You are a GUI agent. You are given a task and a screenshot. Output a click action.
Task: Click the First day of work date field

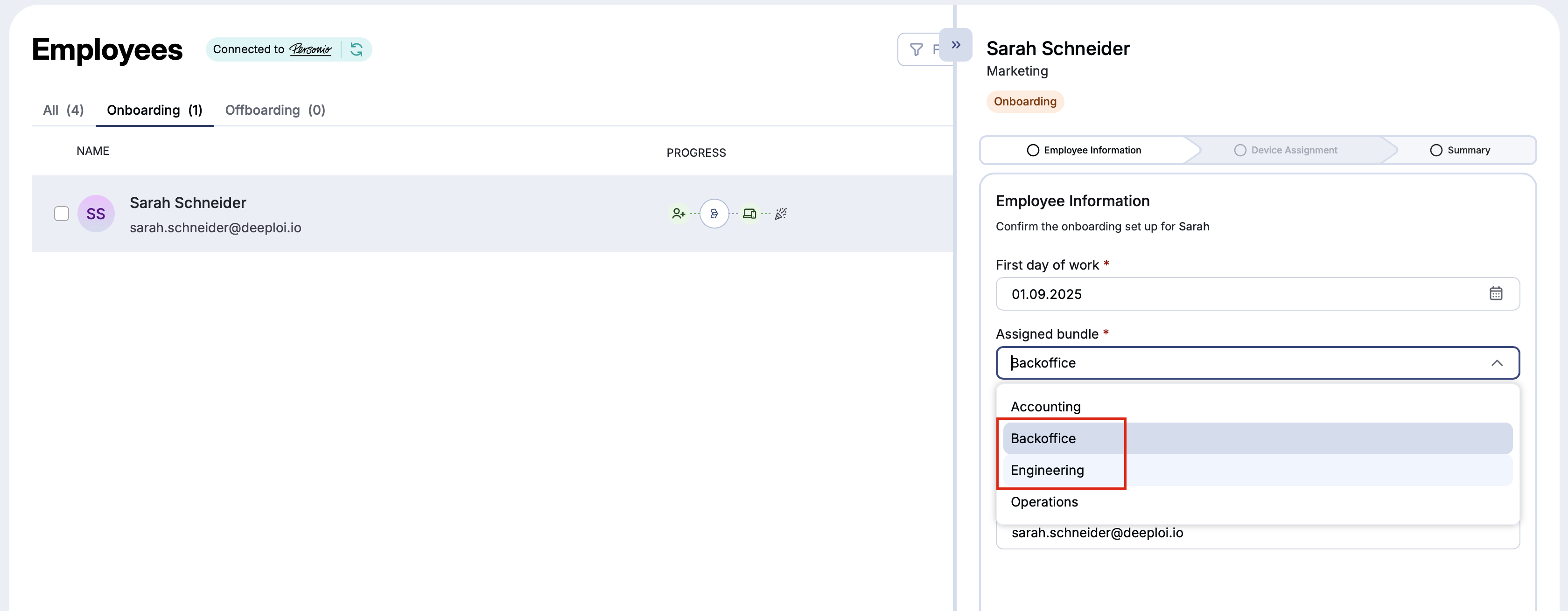coord(1258,294)
